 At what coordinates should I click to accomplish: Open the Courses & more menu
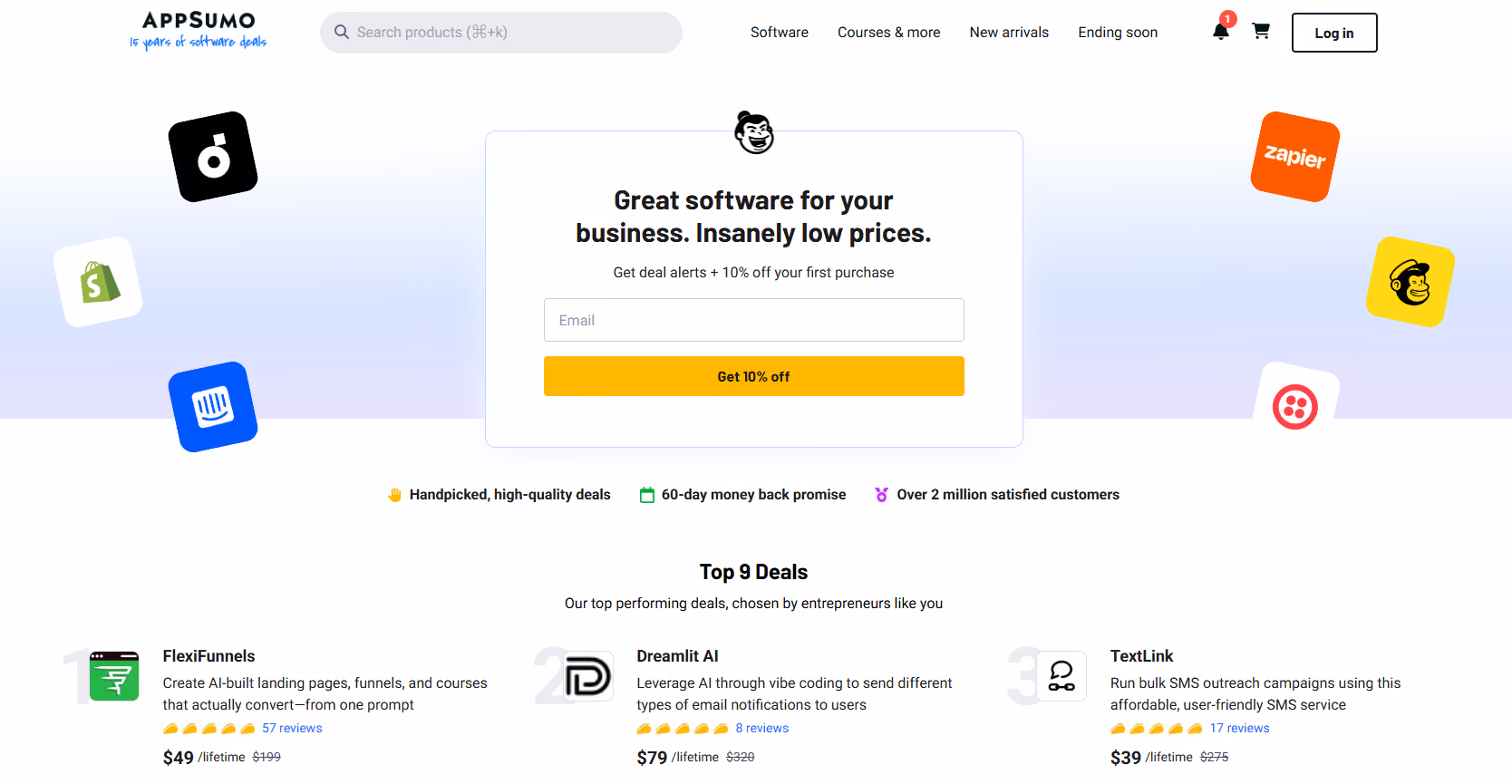889,33
